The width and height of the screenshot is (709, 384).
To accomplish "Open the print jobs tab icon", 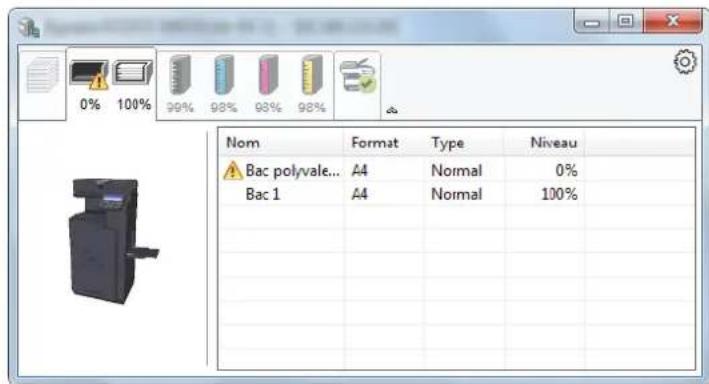I will pyautogui.click(x=43, y=76).
